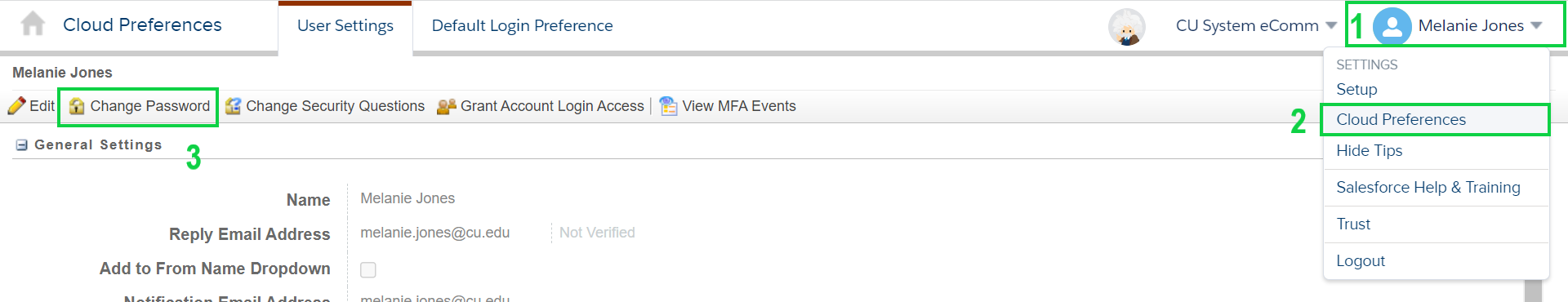Collapse the General Settings section

[22, 145]
